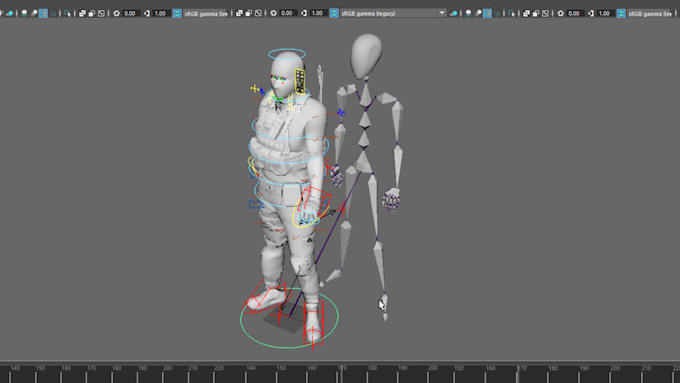The height and width of the screenshot is (383, 680).
Task: Click X-Ray joints icon in right panel toolbar
Action: click(x=546, y=13)
